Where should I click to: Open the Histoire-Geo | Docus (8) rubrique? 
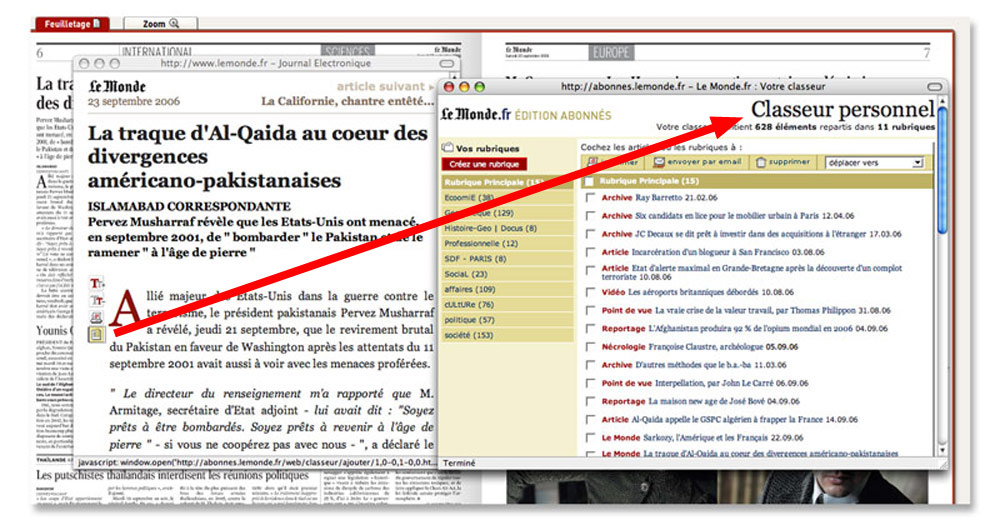[507, 228]
